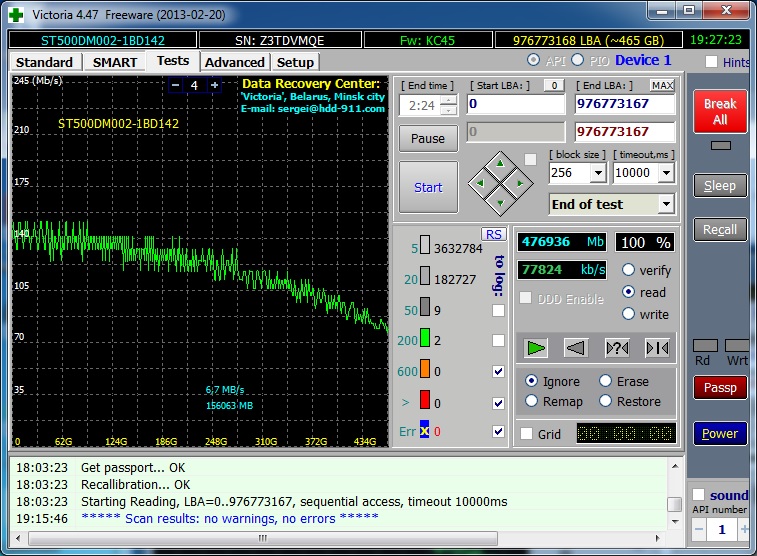Viewport: 757px width, 556px height.
Task: Click the orange 600 ms block indicator
Action: [x=425, y=368]
